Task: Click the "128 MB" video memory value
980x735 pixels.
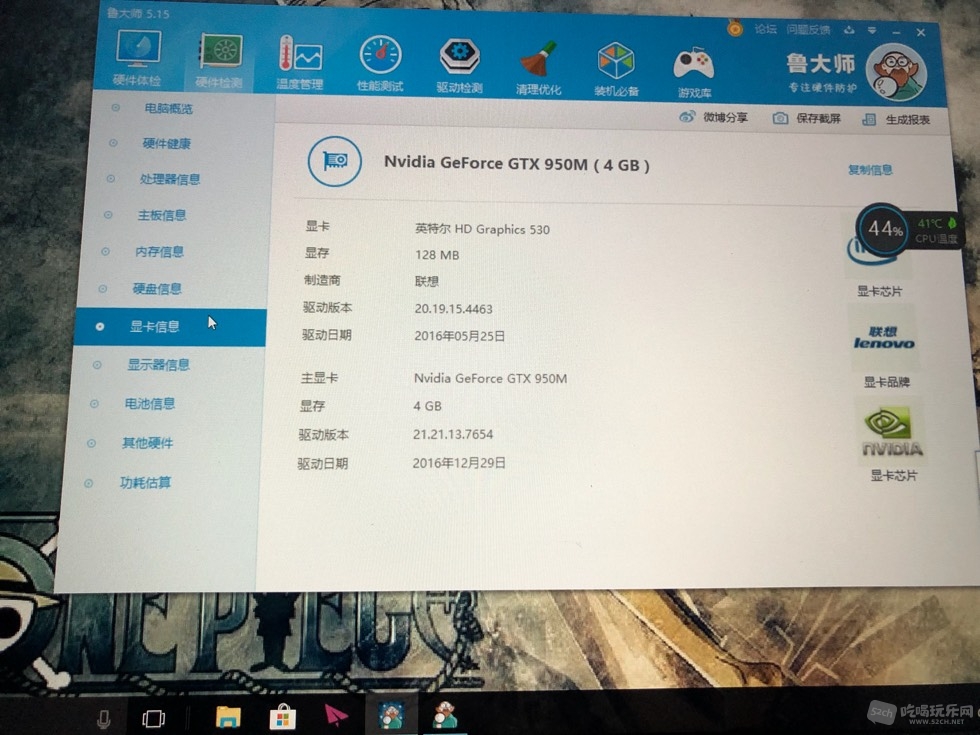Action: [x=437, y=255]
